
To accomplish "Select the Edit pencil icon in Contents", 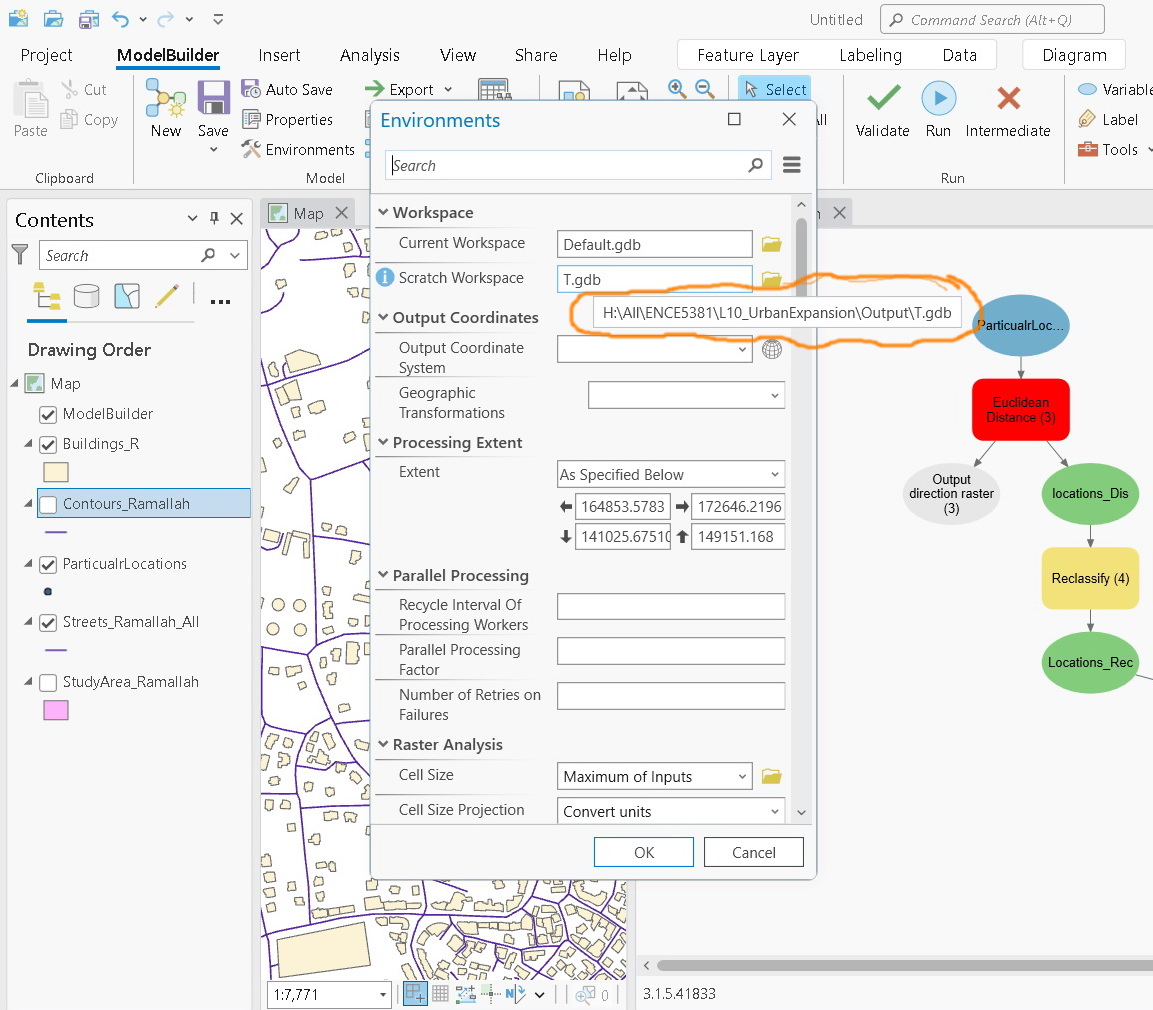I will pos(165,297).
